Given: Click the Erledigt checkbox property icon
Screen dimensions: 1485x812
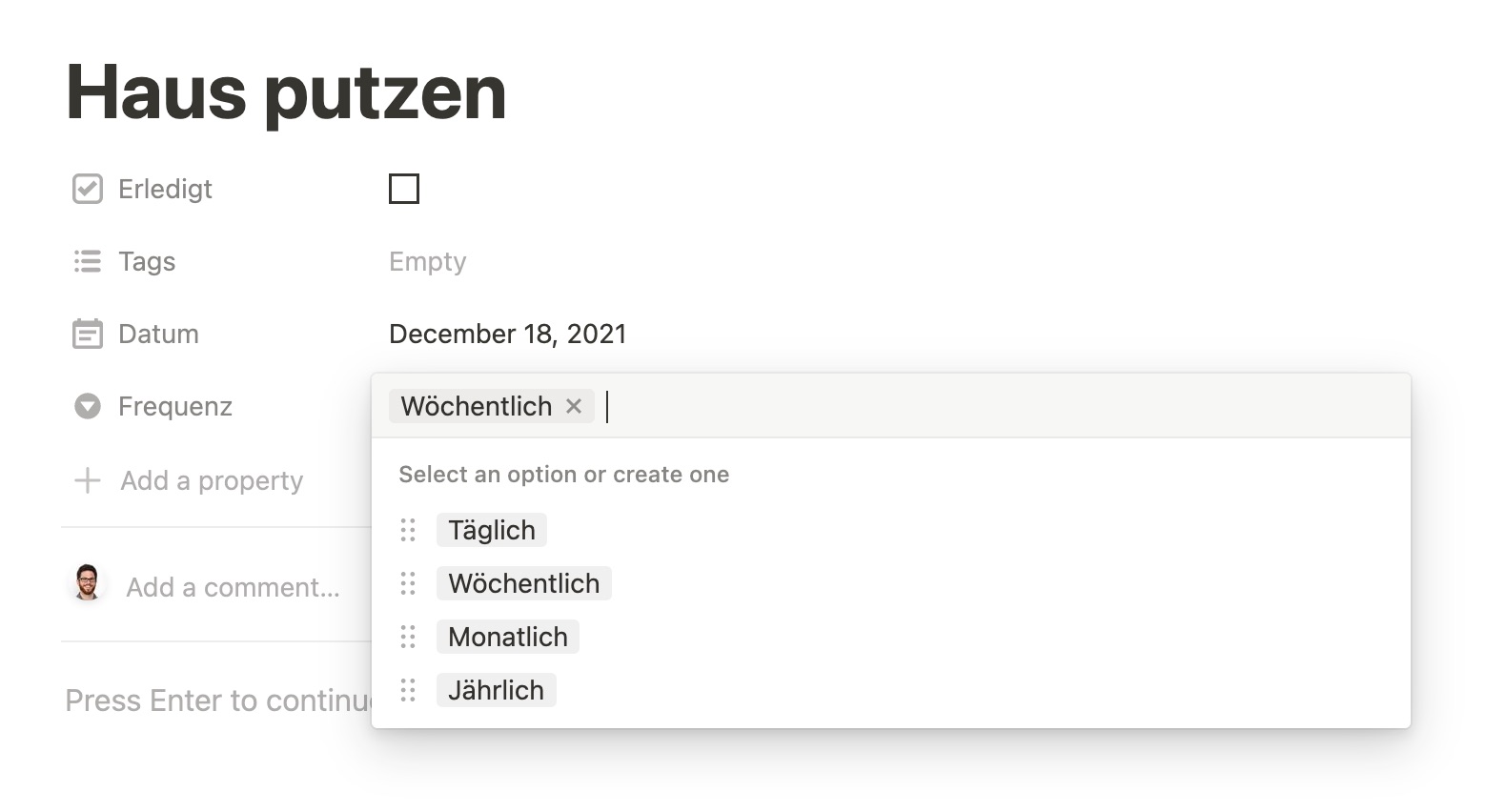Looking at the screenshot, I should [88, 189].
